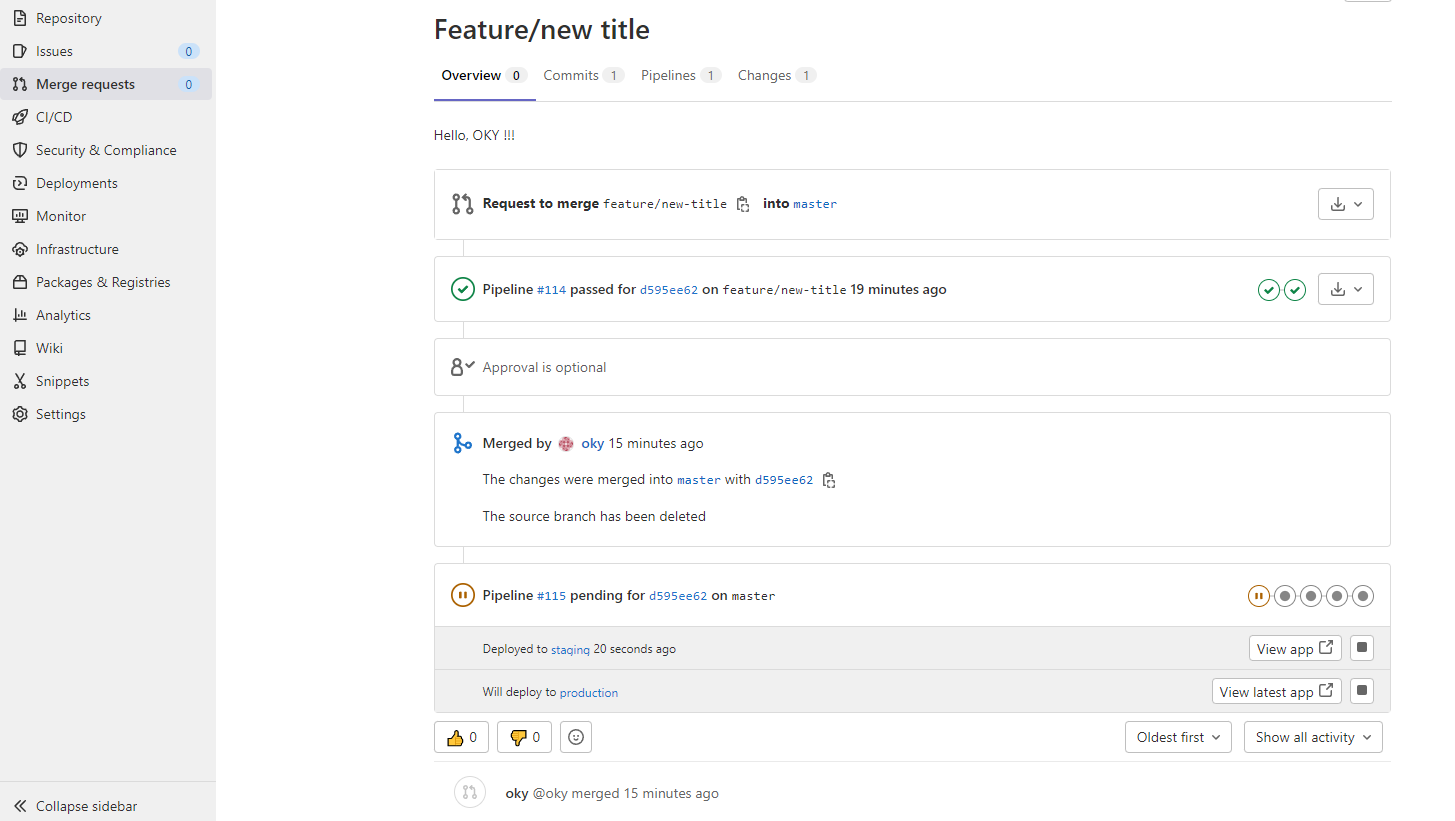Click View latest app button

(x=1276, y=692)
